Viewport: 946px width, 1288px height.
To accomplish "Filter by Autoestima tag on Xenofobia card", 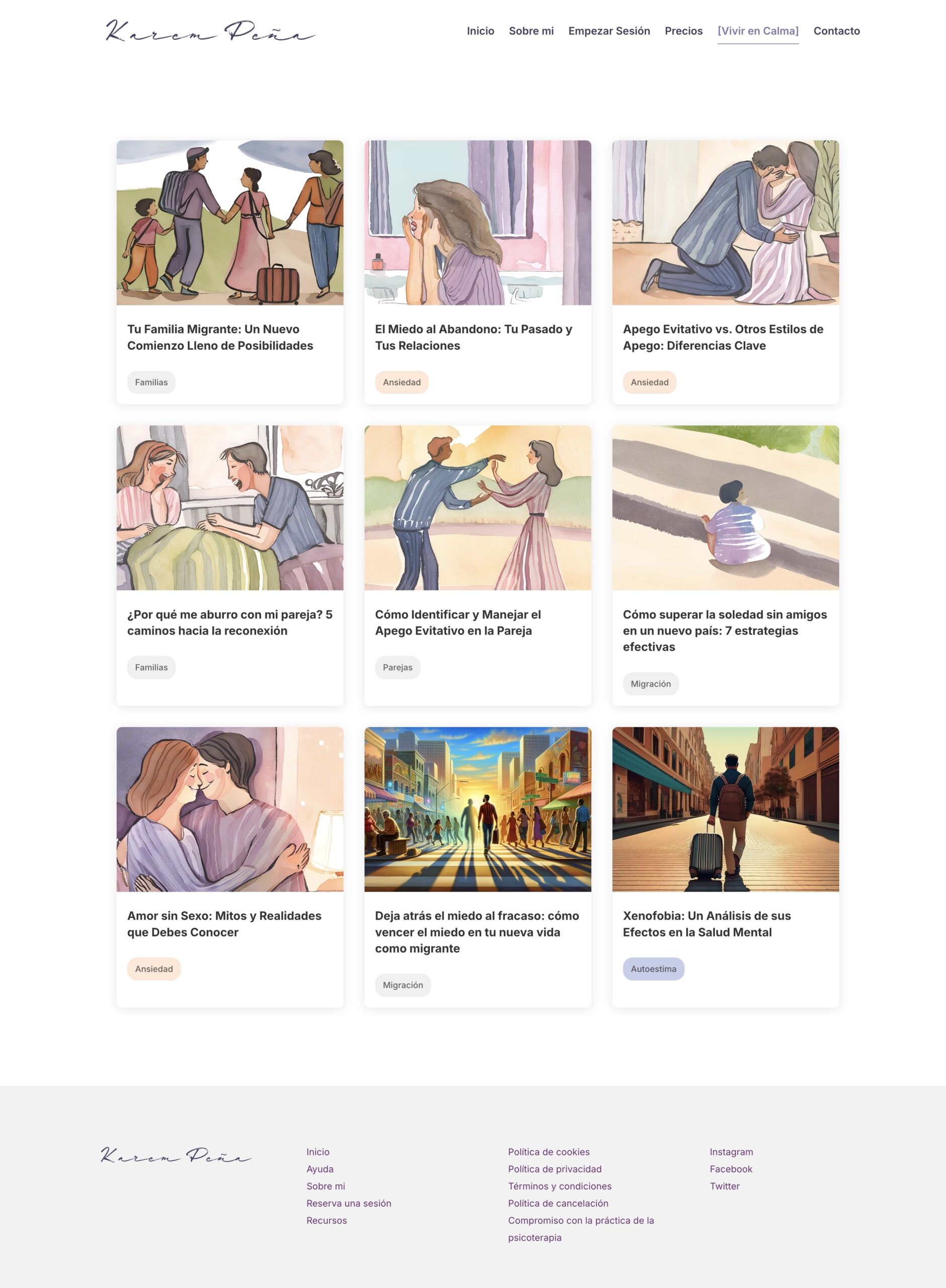I will (653, 969).
